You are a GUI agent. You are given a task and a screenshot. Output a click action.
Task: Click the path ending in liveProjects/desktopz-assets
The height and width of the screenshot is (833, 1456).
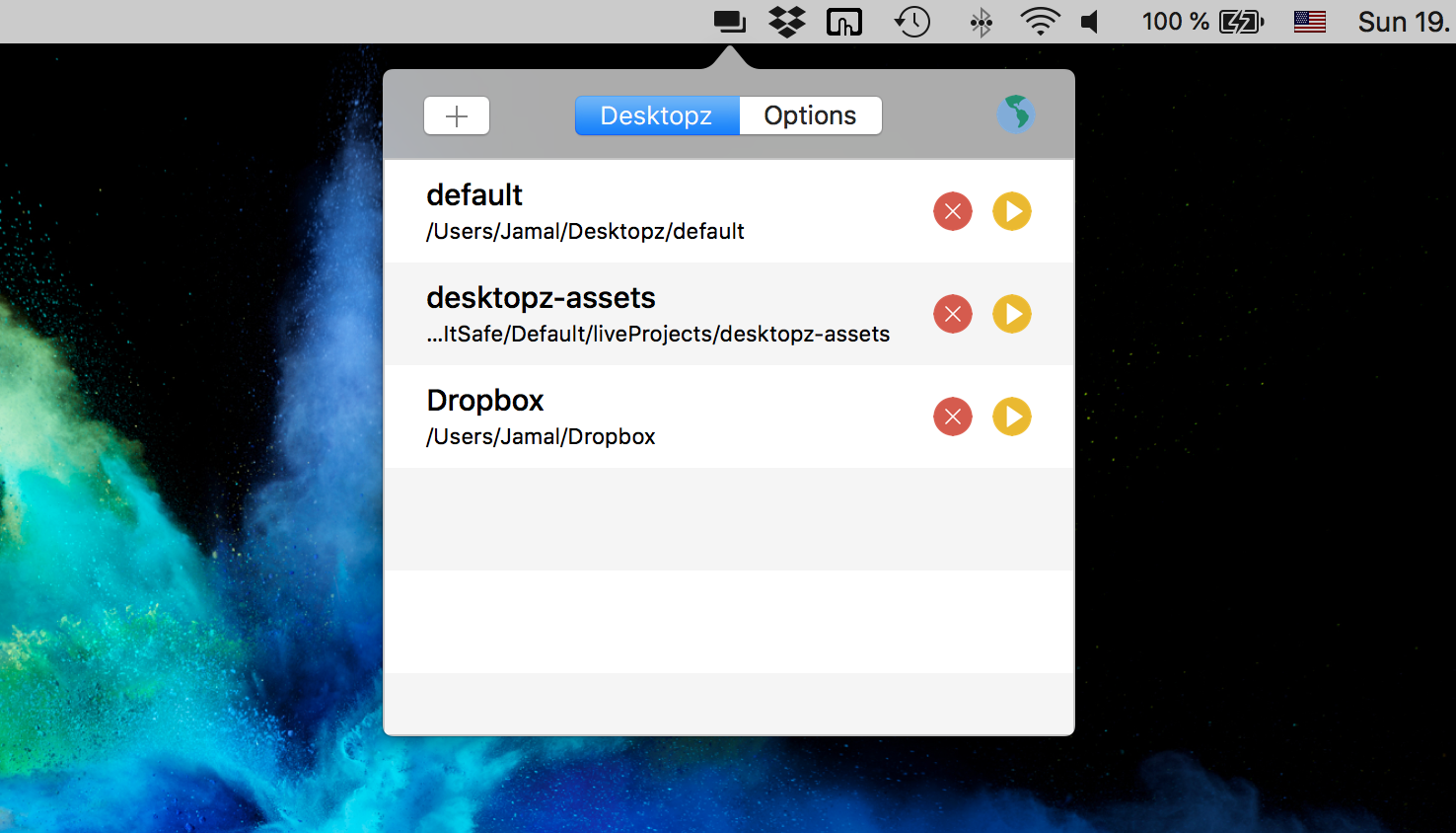658,334
